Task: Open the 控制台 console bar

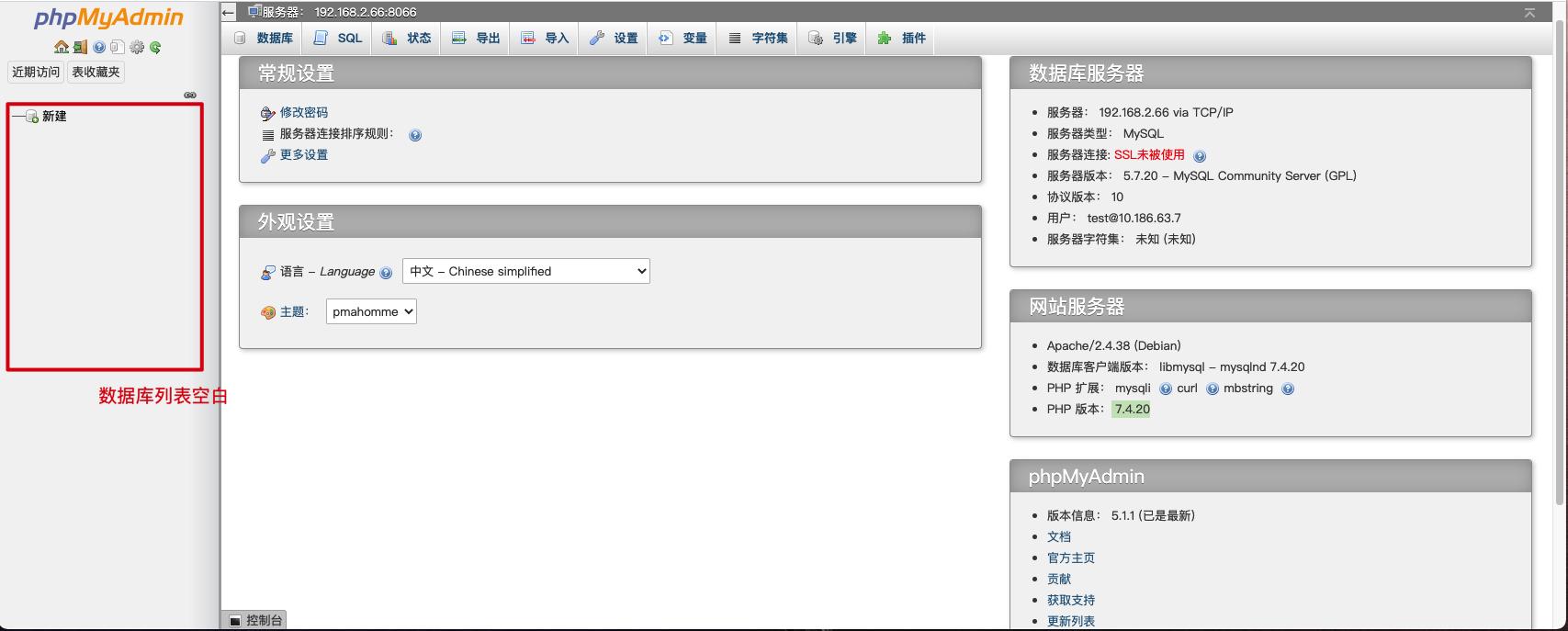Action: (254, 621)
